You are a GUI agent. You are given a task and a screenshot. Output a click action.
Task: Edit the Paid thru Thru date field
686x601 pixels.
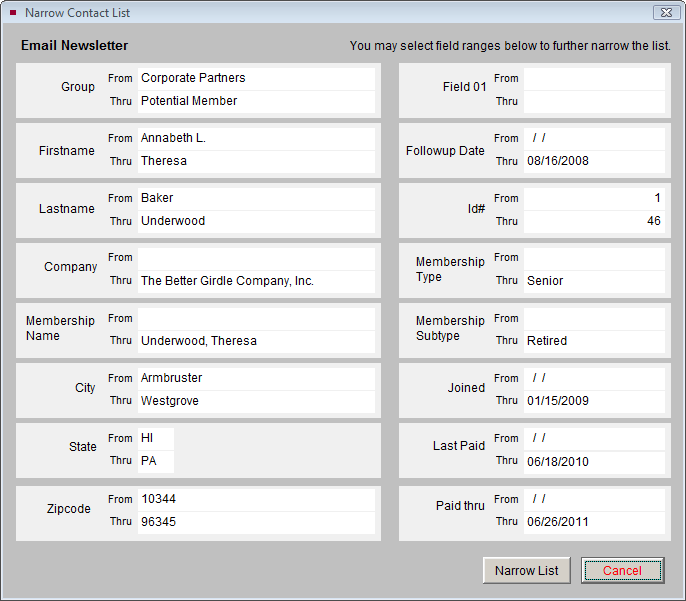pyautogui.click(x=593, y=521)
